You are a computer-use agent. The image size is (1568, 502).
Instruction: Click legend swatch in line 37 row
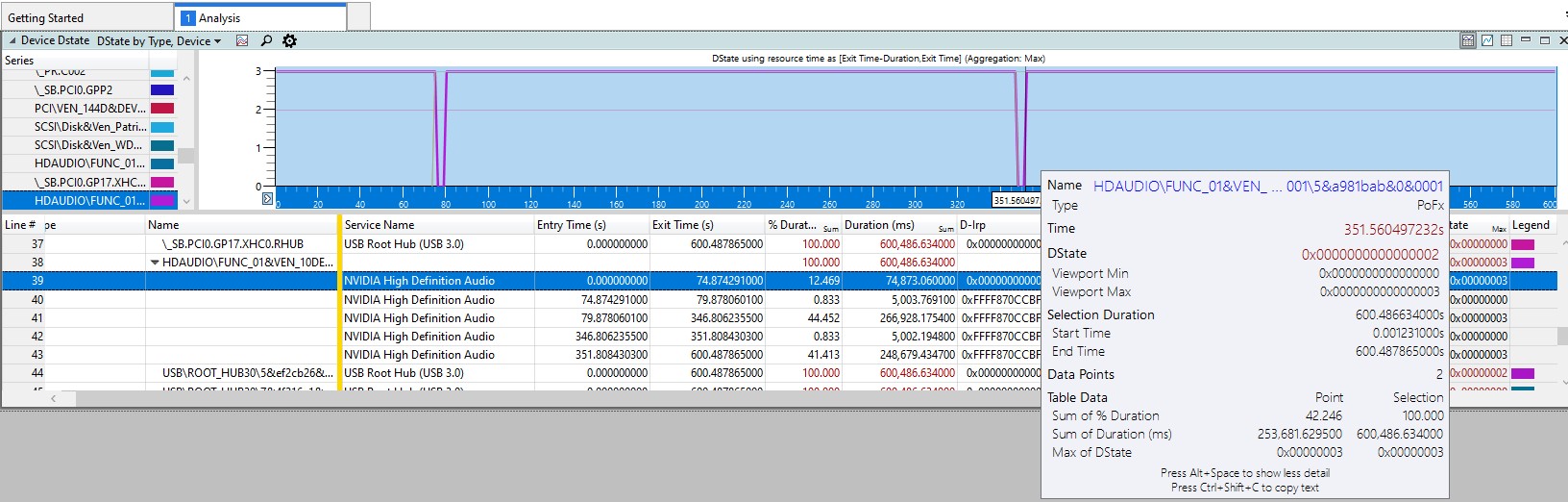point(1523,244)
